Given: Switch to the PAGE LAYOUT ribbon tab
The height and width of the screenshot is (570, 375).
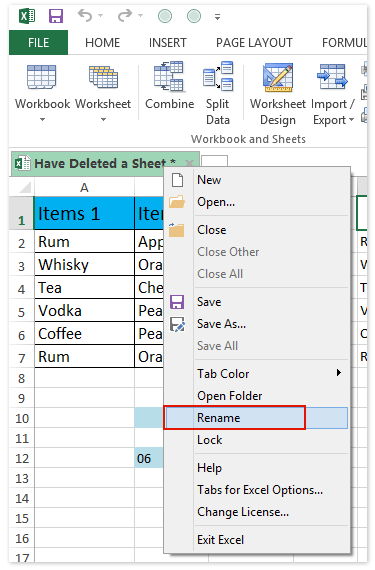Looking at the screenshot, I should tap(254, 43).
